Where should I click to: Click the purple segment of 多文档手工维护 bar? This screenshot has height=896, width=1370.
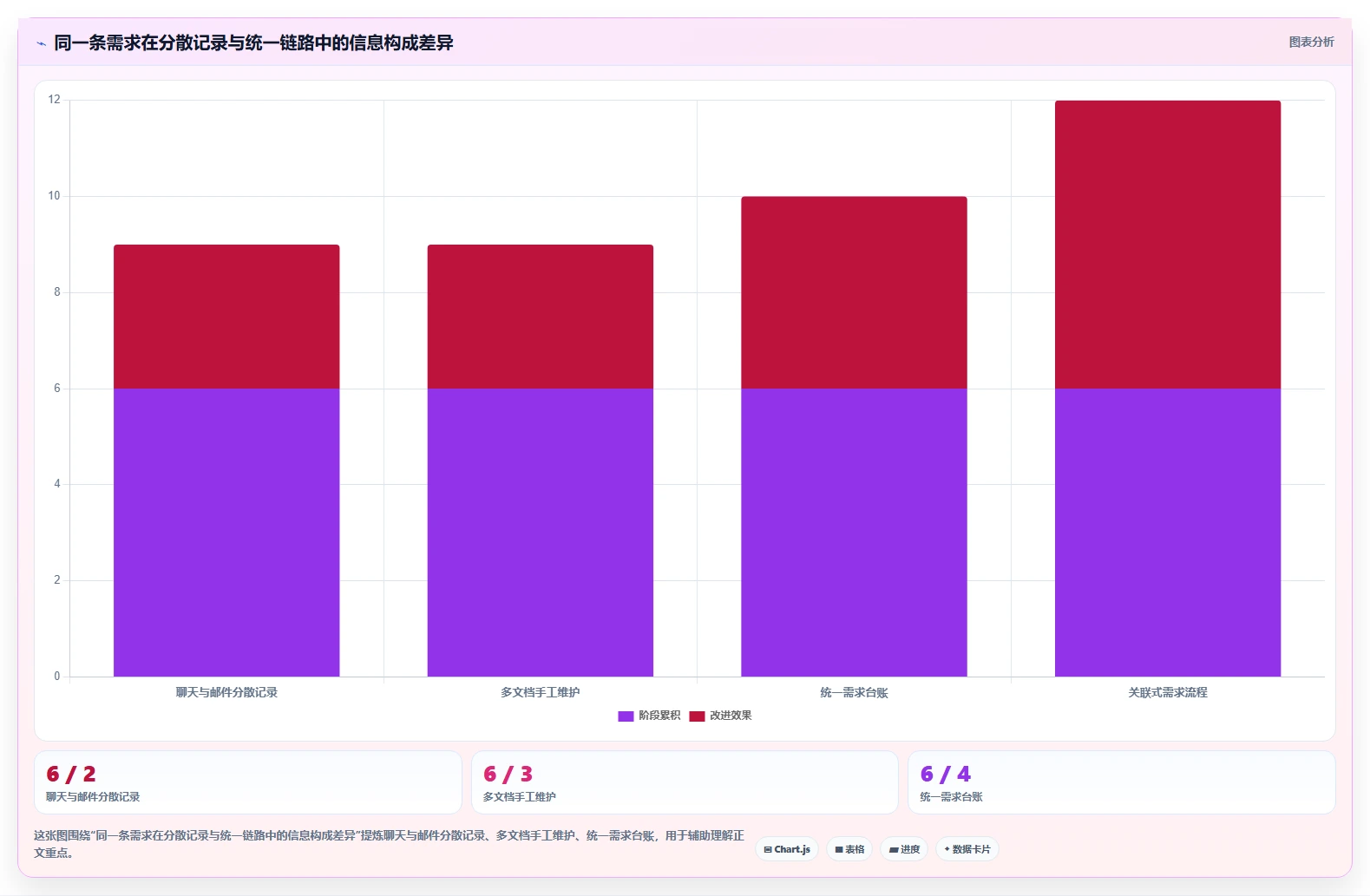(x=541, y=533)
